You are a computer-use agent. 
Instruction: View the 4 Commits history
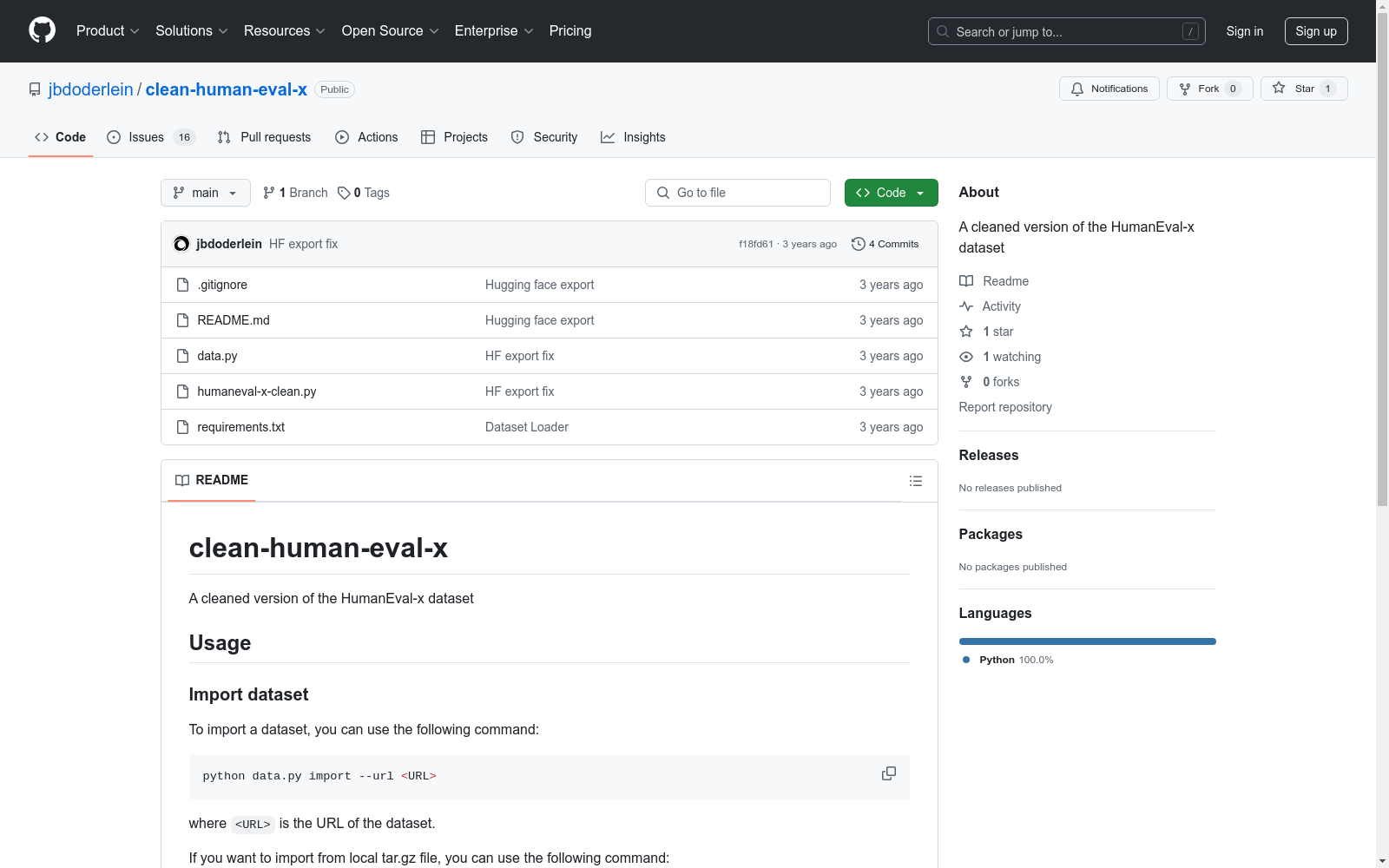point(885,244)
